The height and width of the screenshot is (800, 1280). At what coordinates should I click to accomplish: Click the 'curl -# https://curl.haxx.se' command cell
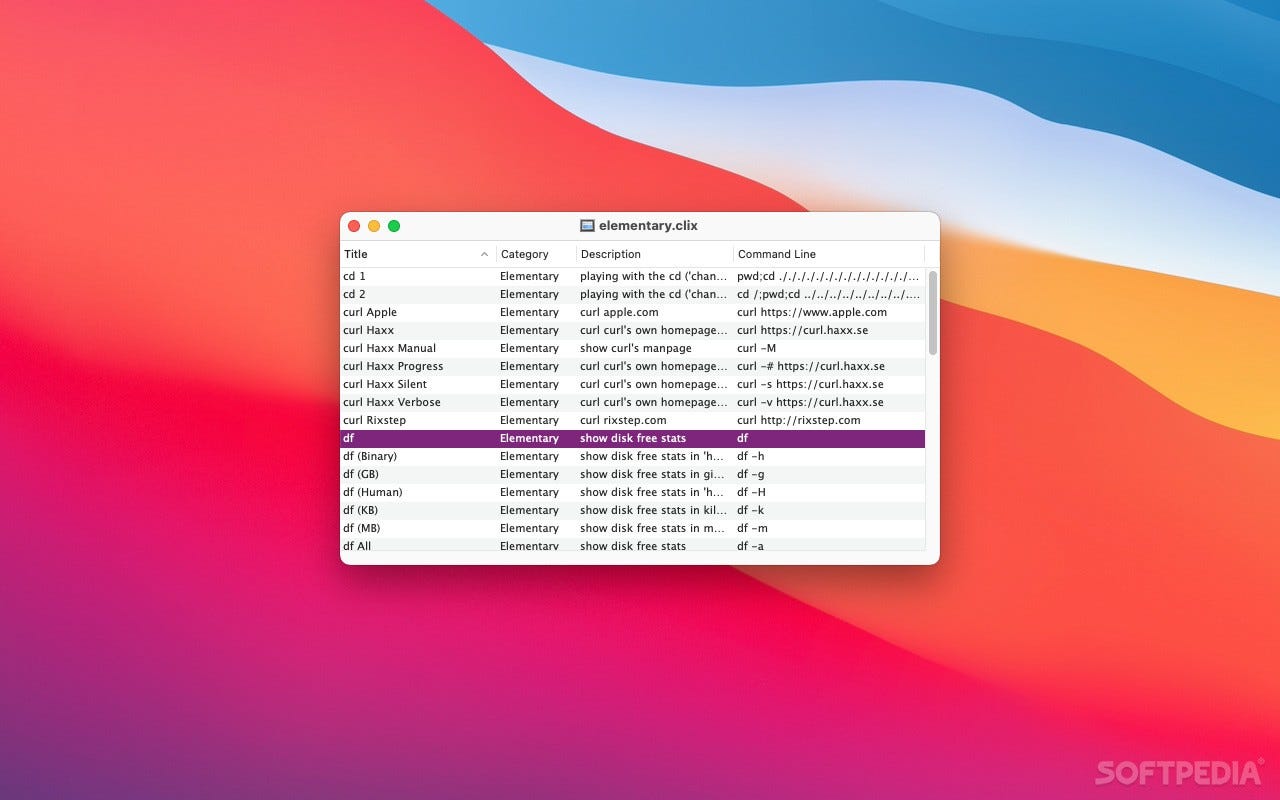tap(811, 366)
